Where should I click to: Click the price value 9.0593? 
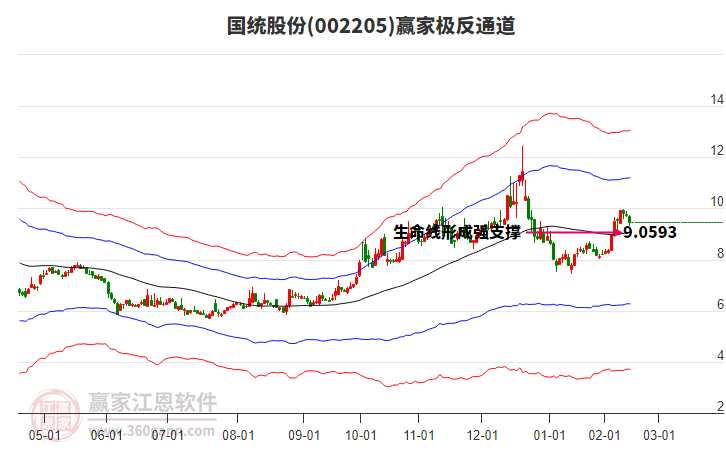650,232
